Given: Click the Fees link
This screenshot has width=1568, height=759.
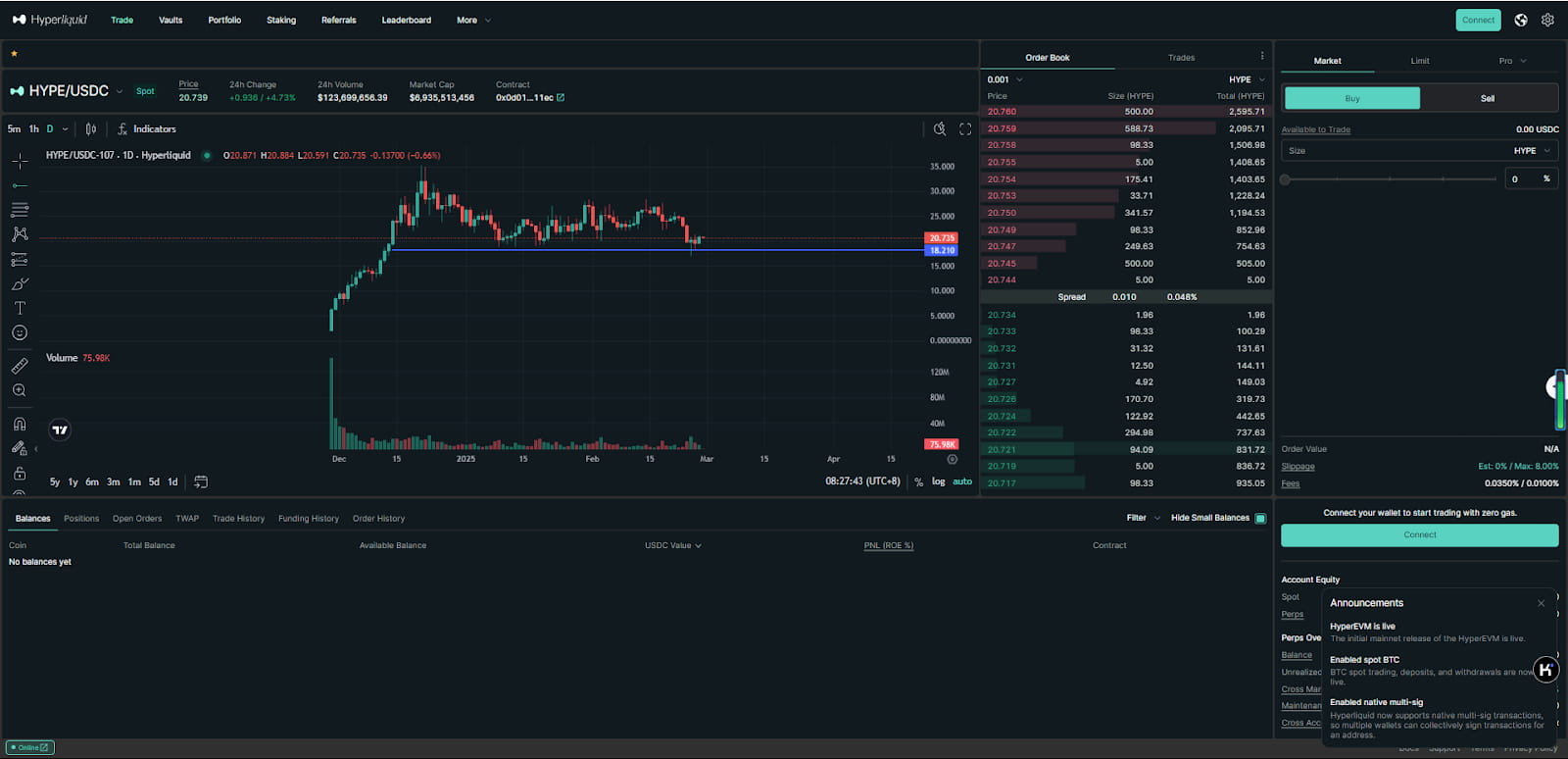Looking at the screenshot, I should pos(1290,483).
